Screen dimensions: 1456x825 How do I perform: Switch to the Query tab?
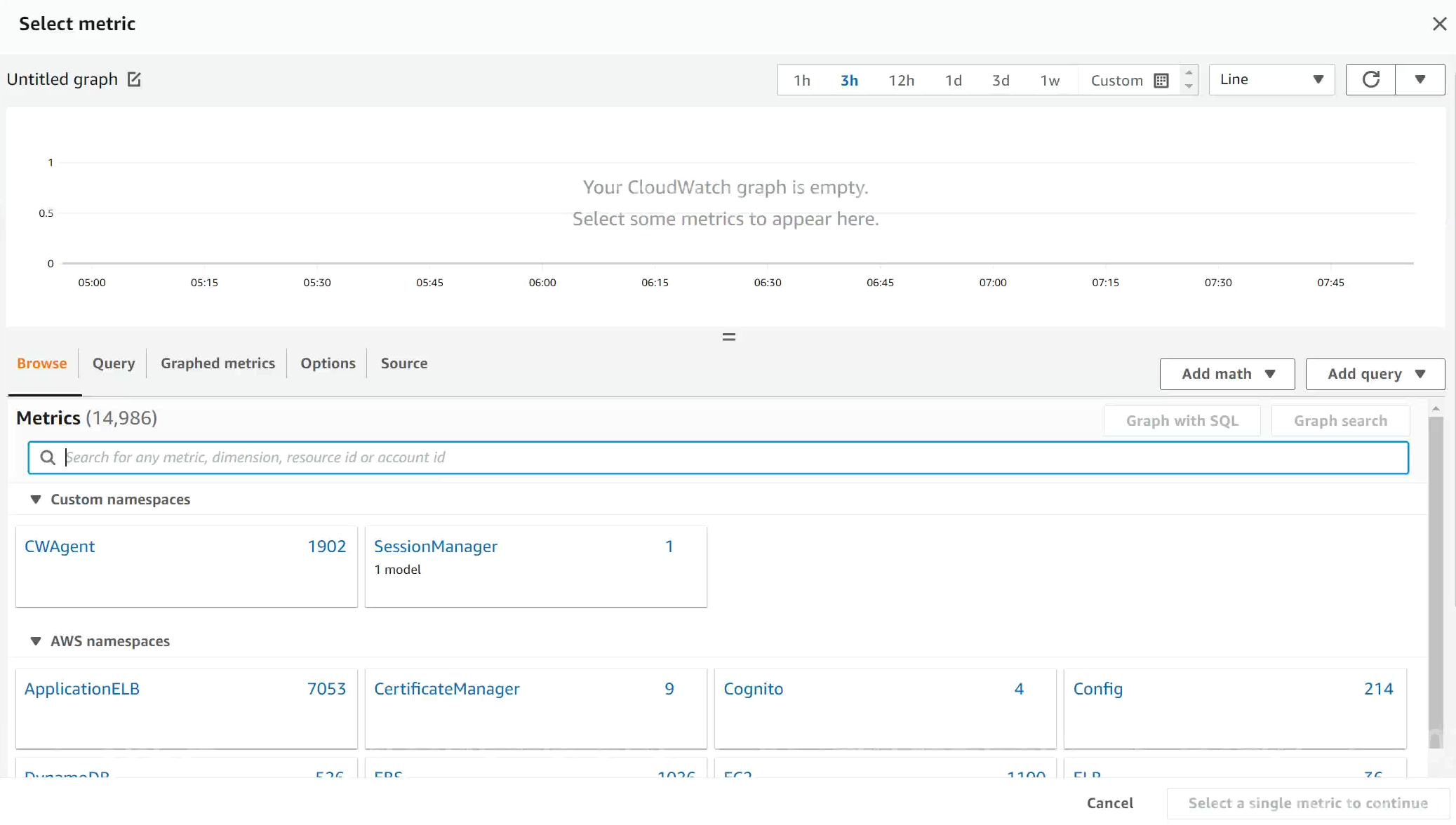(x=113, y=363)
